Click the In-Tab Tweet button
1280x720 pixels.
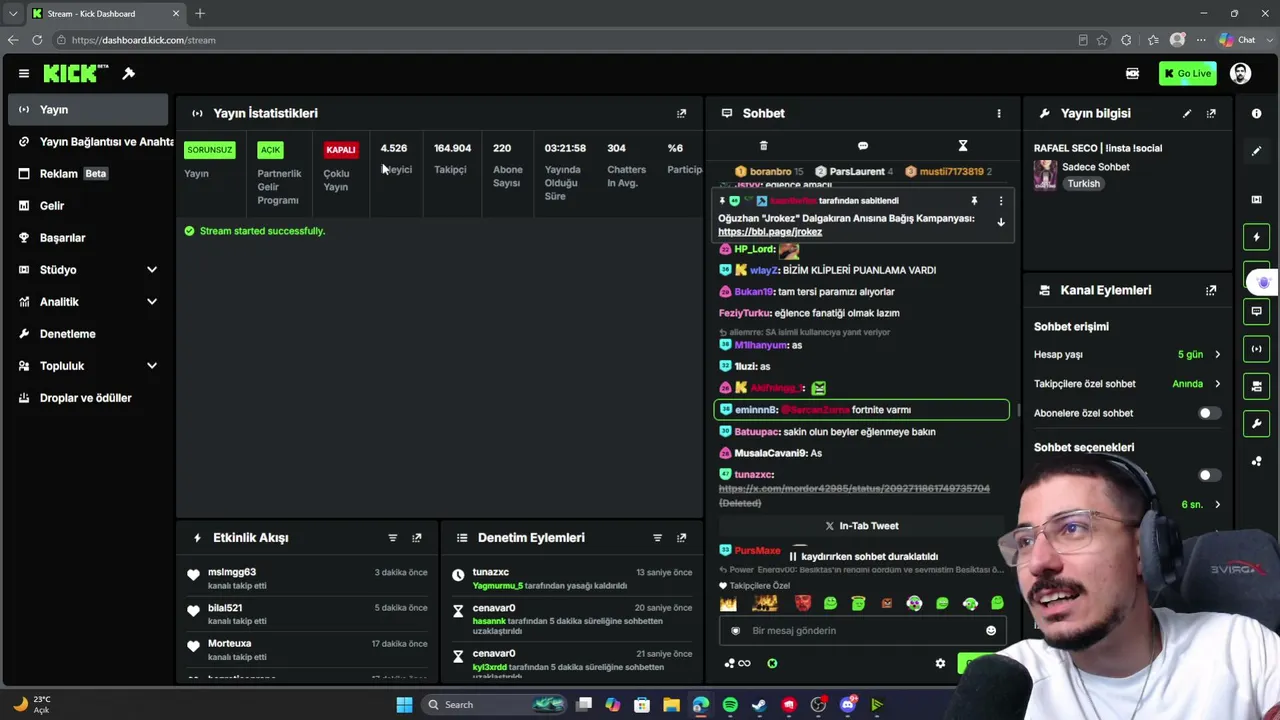coord(862,526)
